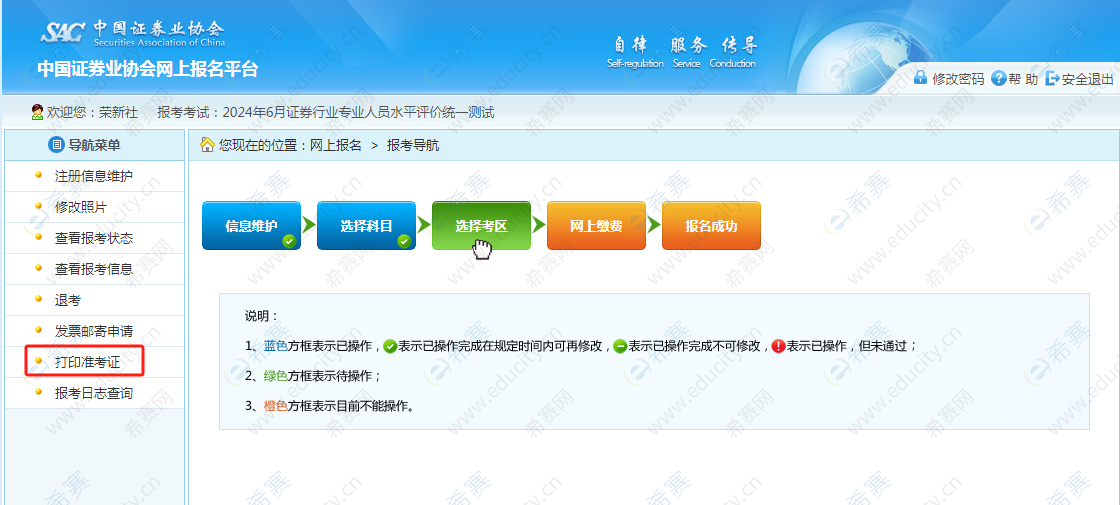Click 报考导航 in the breadcrumb

(413, 146)
